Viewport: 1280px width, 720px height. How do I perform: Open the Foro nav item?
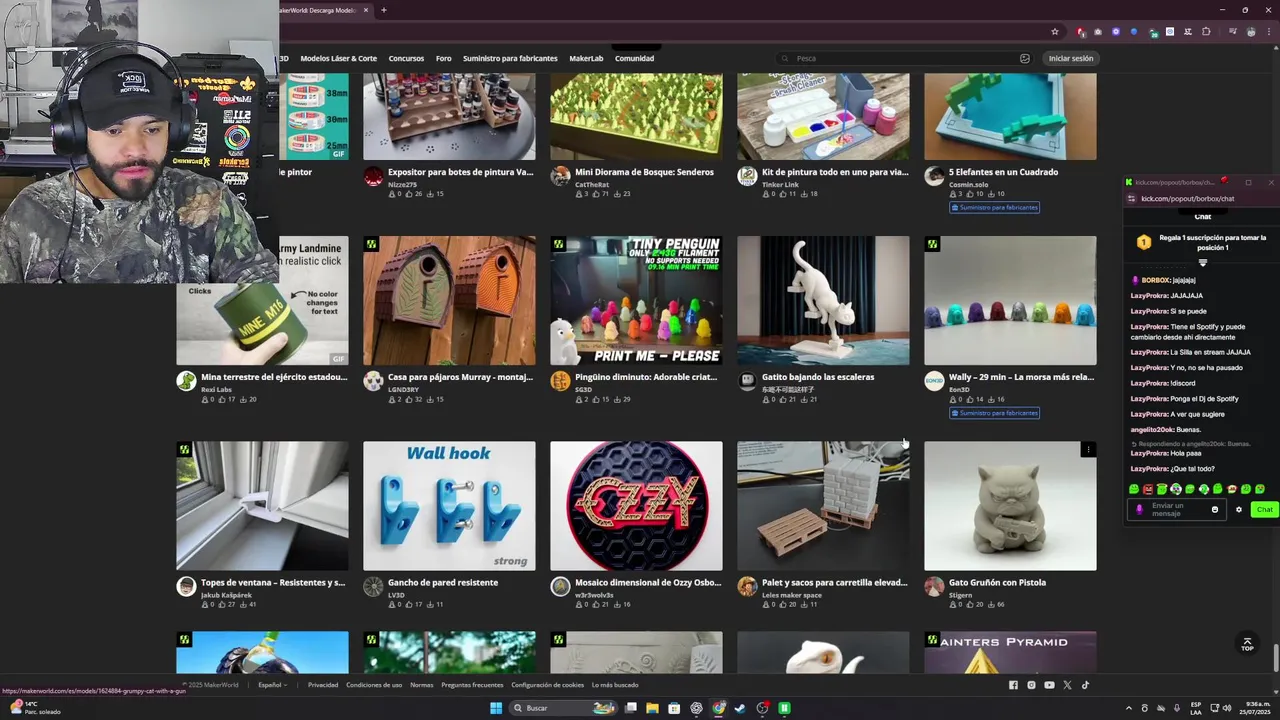pos(443,58)
